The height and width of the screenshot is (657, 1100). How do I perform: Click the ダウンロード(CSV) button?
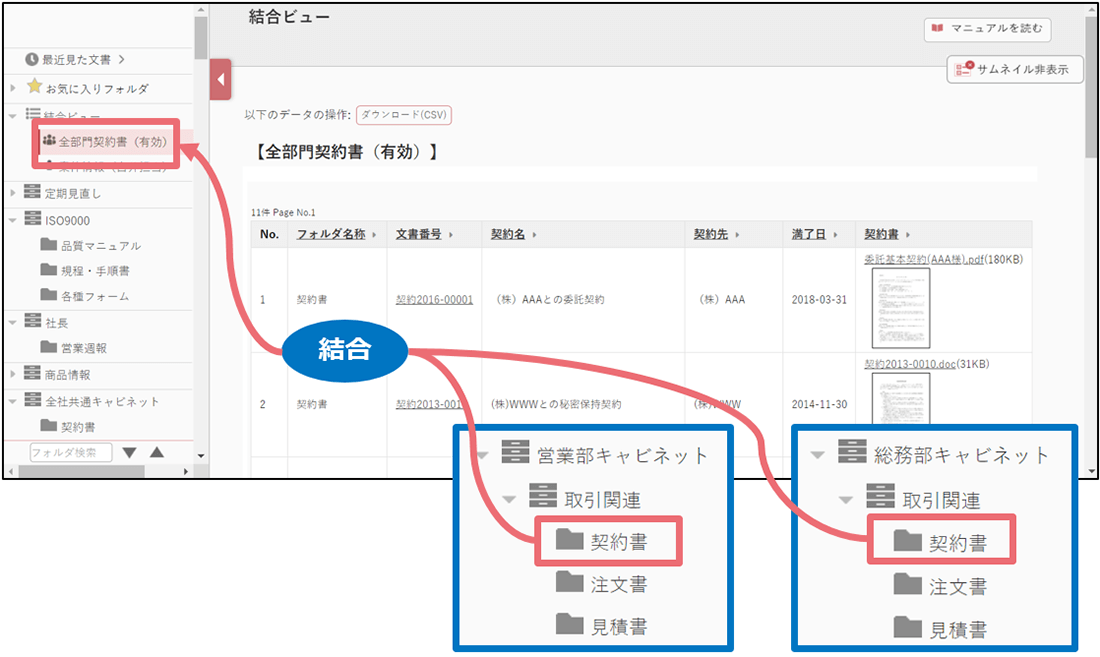tap(404, 115)
